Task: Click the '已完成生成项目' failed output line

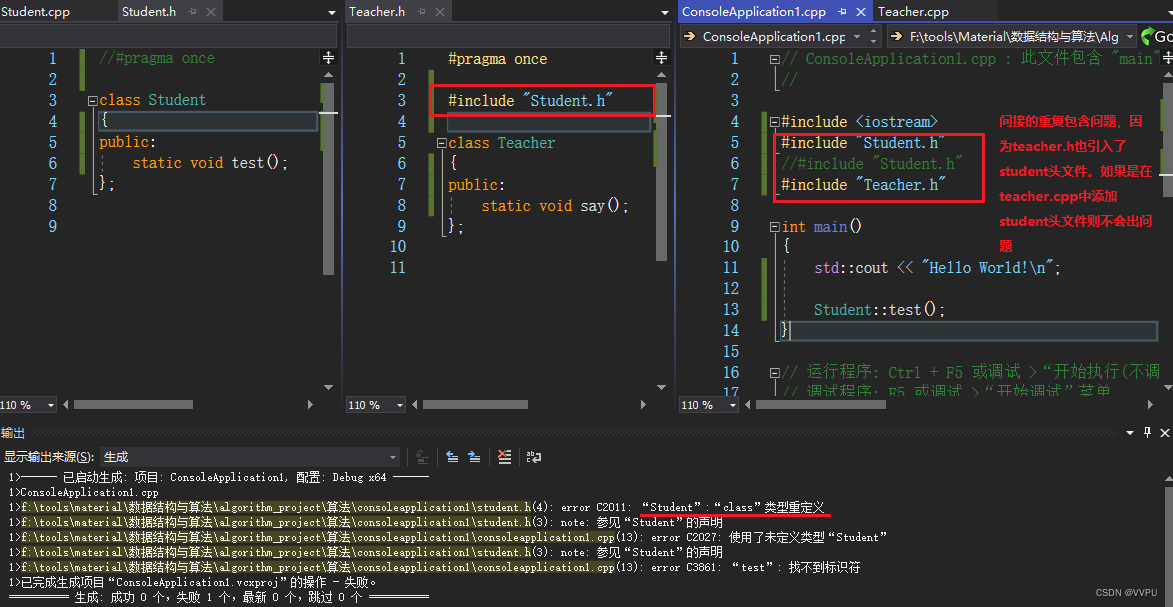Action: click(192, 582)
